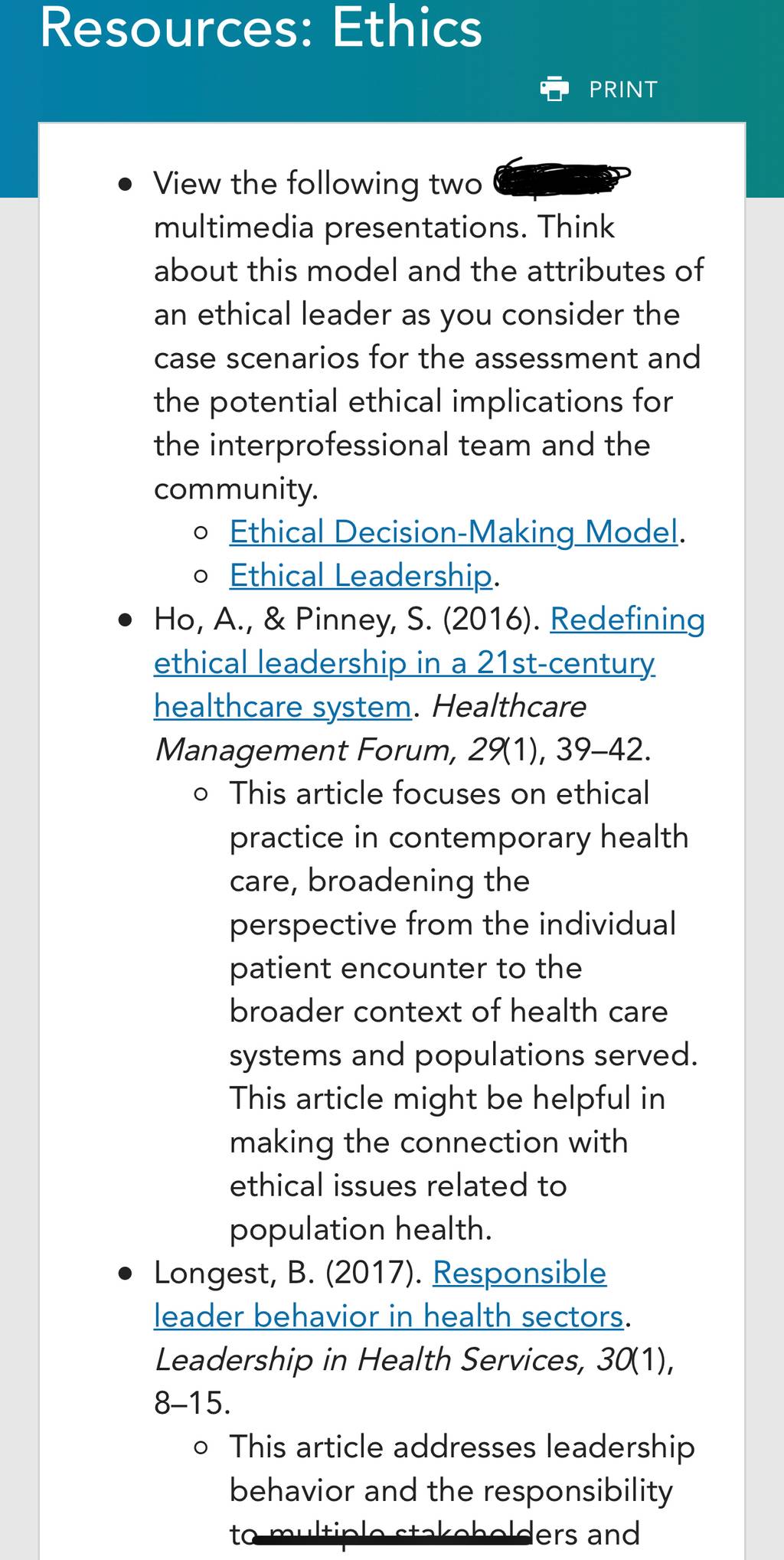This screenshot has width=784, height=1560.
Task: Open the Ethical Leadership presentation link
Action: coord(361,575)
